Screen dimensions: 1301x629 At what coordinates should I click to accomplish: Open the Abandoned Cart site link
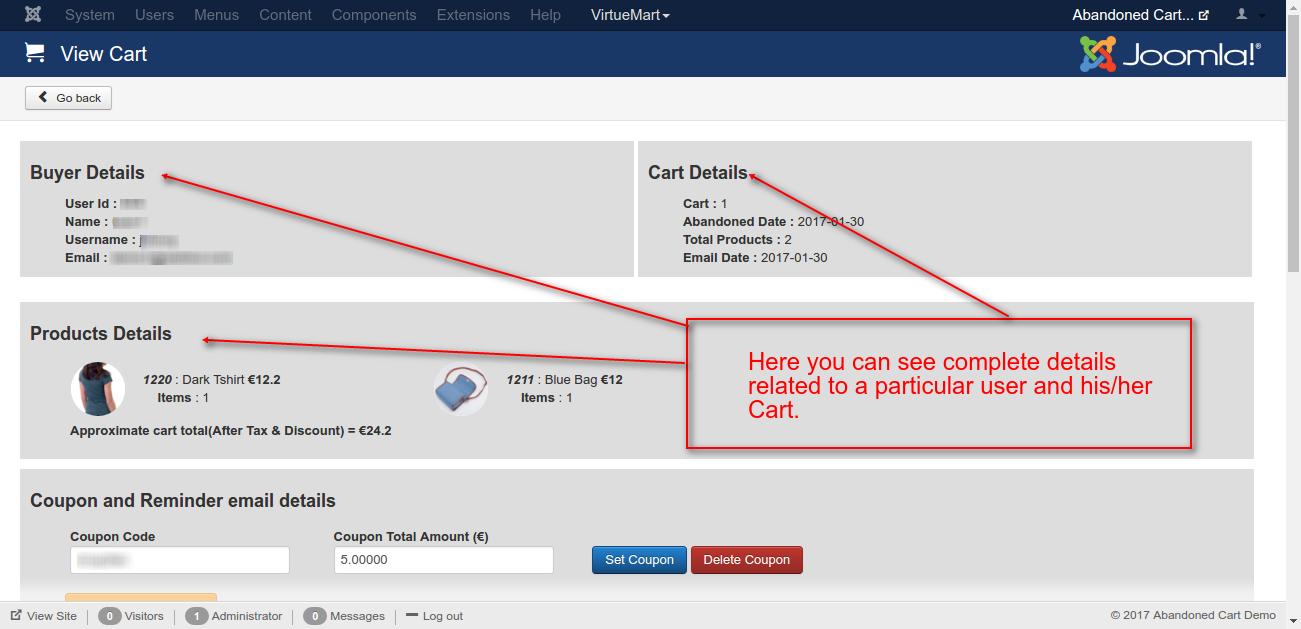(1140, 15)
